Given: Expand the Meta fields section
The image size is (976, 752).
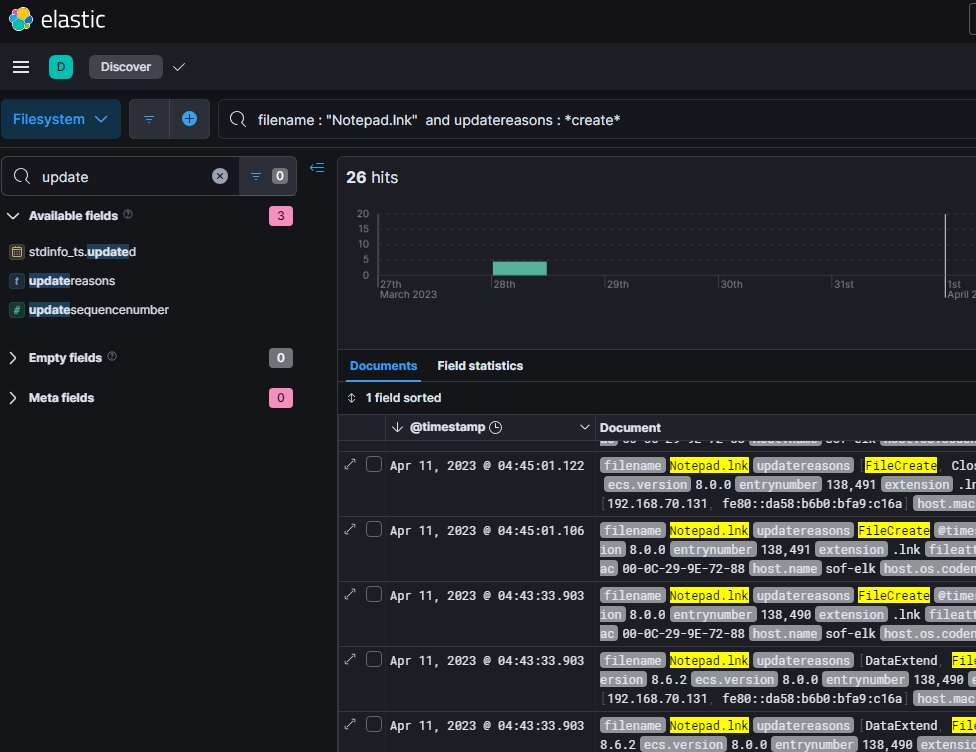Looking at the screenshot, I should point(14,398).
